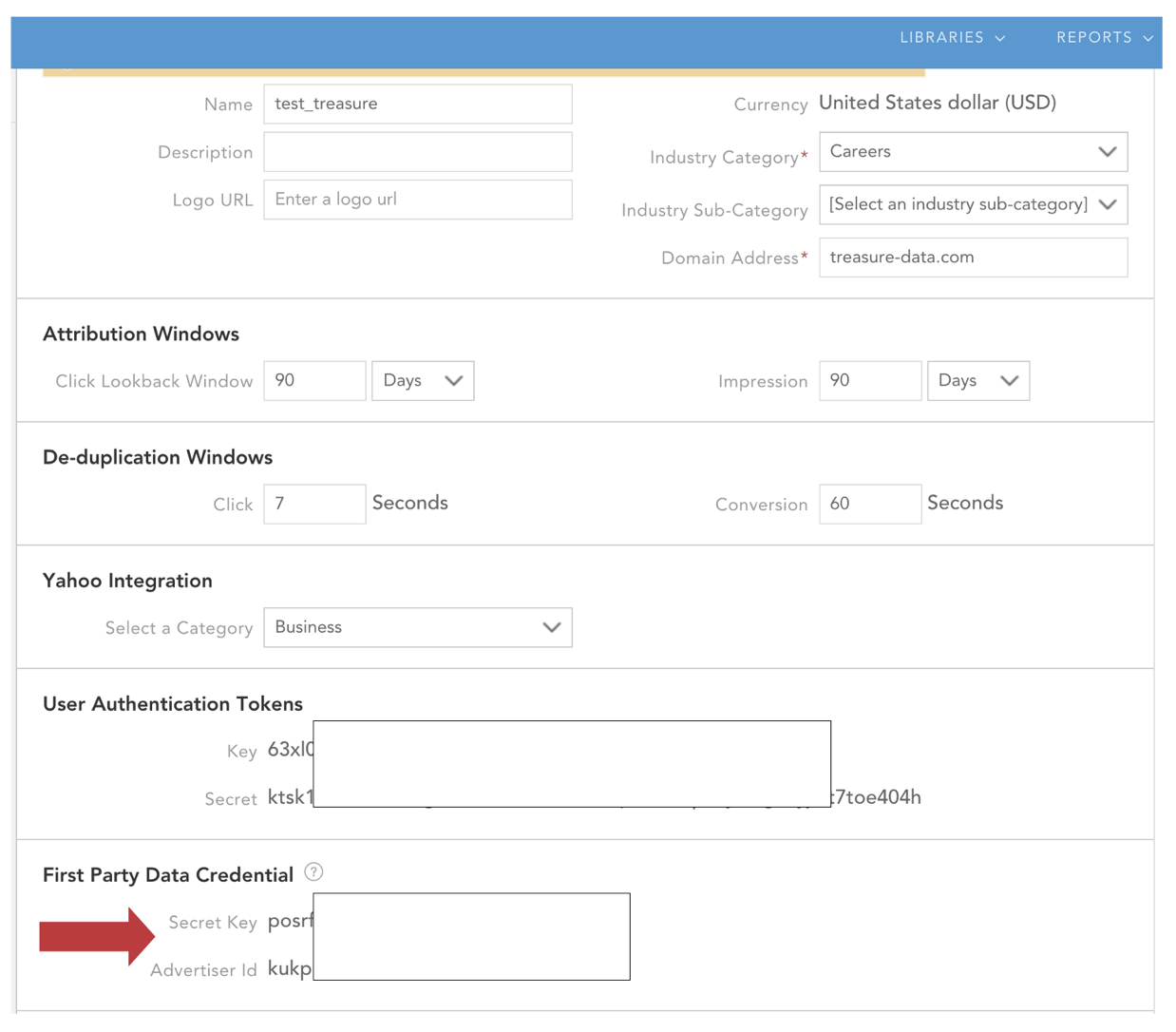Change Click Lookback Window Days unit dropdown
Image resolution: width=1176 pixels, height=1032 pixels.
pos(423,381)
